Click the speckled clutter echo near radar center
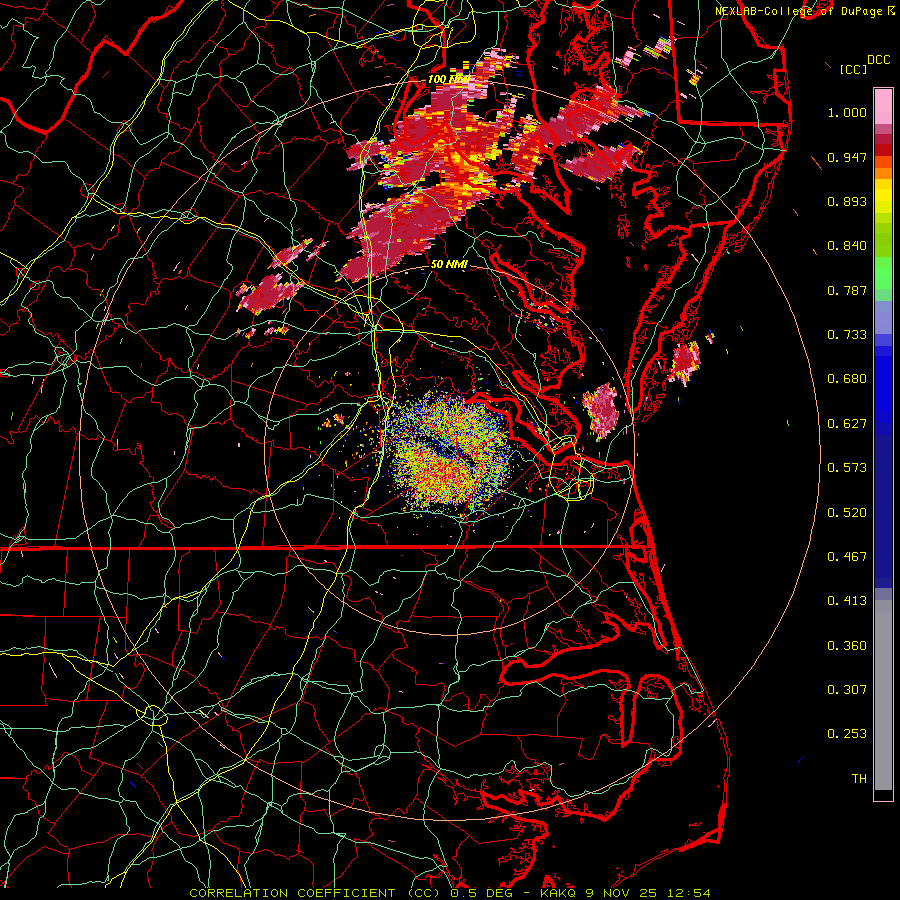This screenshot has height=900, width=900. 447,451
